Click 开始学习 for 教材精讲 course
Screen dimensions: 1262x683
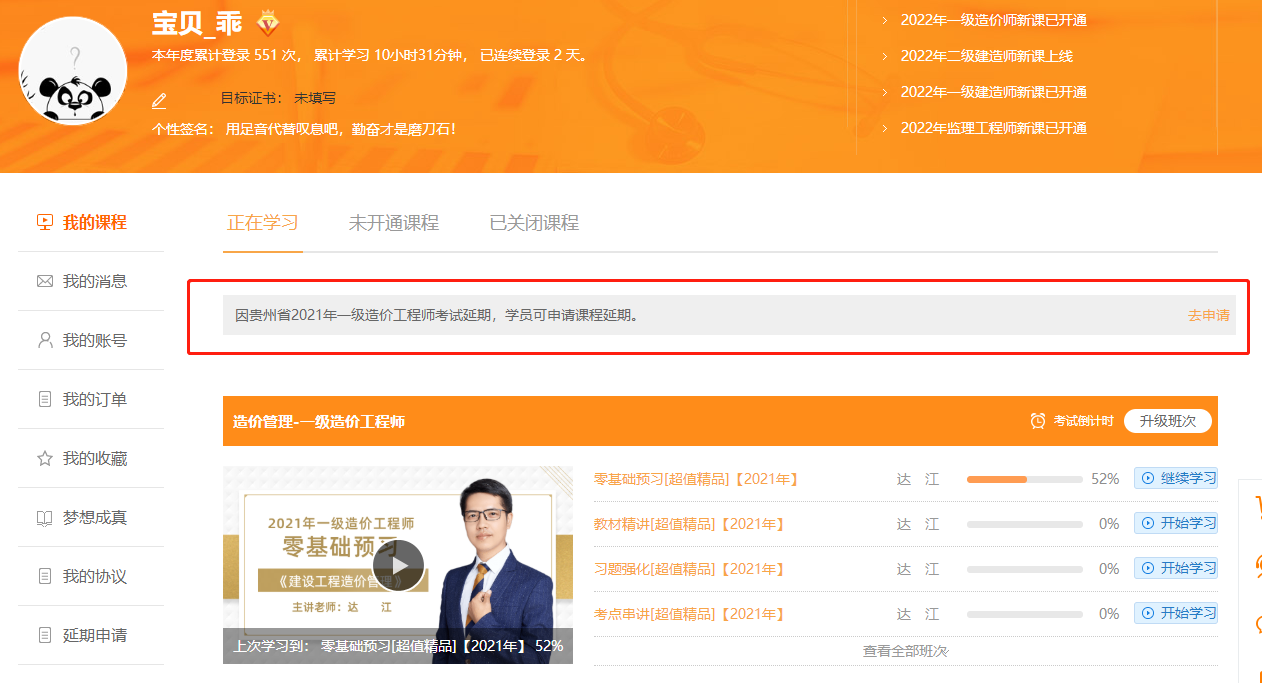[1176, 524]
